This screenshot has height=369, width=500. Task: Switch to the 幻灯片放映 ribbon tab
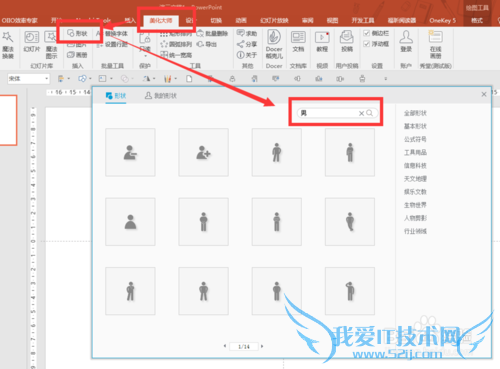[x=274, y=20]
